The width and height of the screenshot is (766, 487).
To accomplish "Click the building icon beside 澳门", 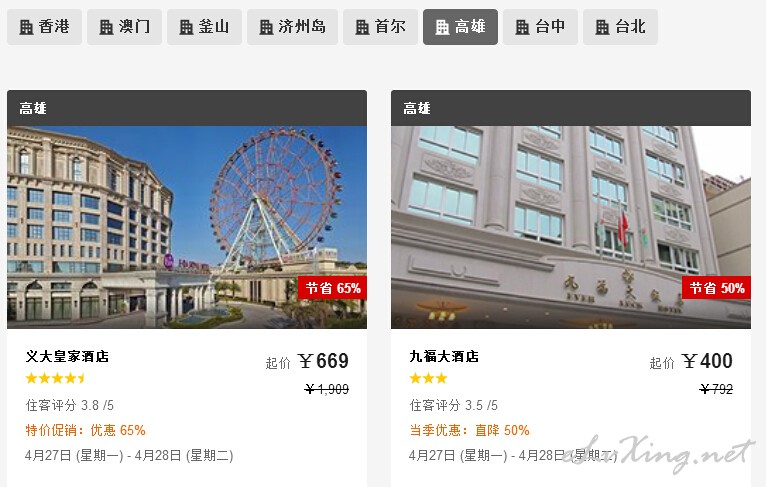I will click(x=106, y=27).
